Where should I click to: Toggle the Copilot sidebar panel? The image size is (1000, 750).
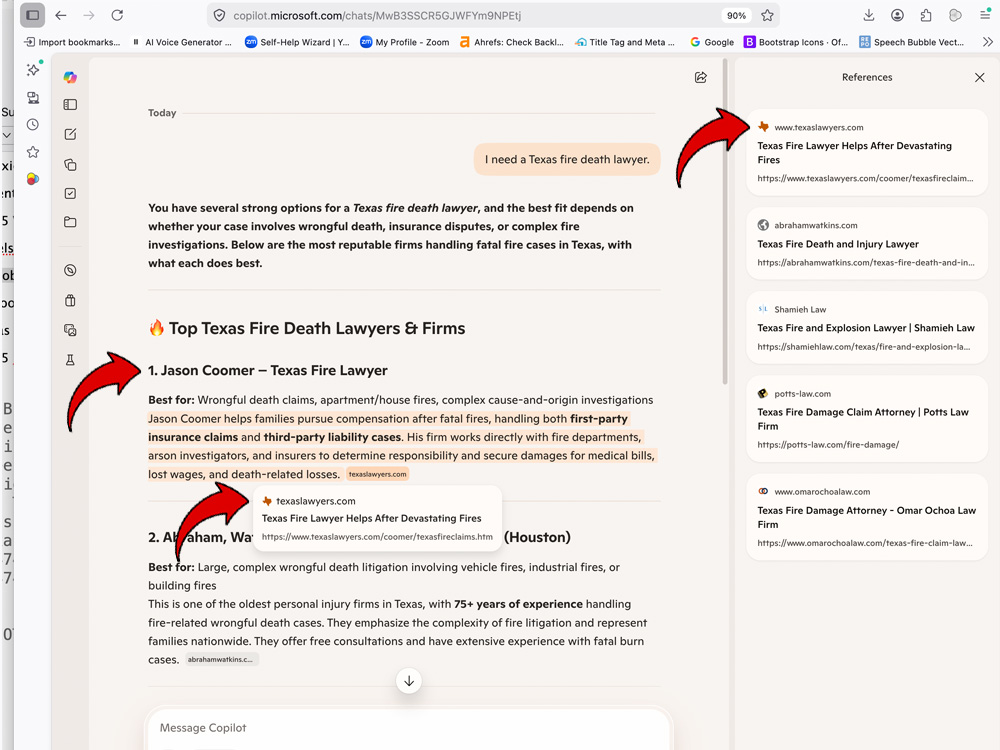pos(70,105)
